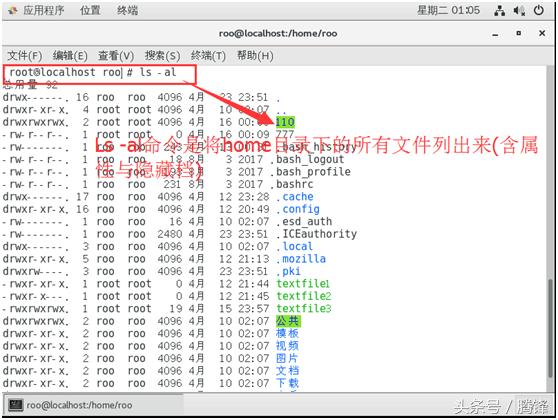The image size is (558, 420).
Task: Open the network status icon
Action: [x=499, y=11]
